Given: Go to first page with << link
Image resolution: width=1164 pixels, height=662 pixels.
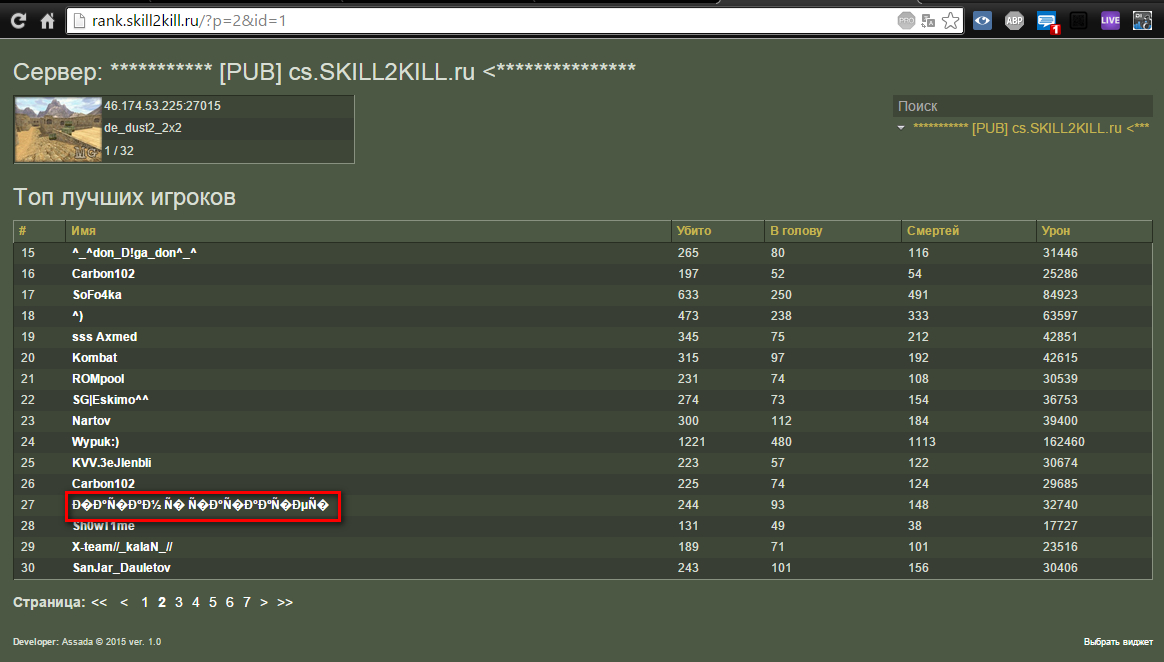Looking at the screenshot, I should (x=99, y=603).
